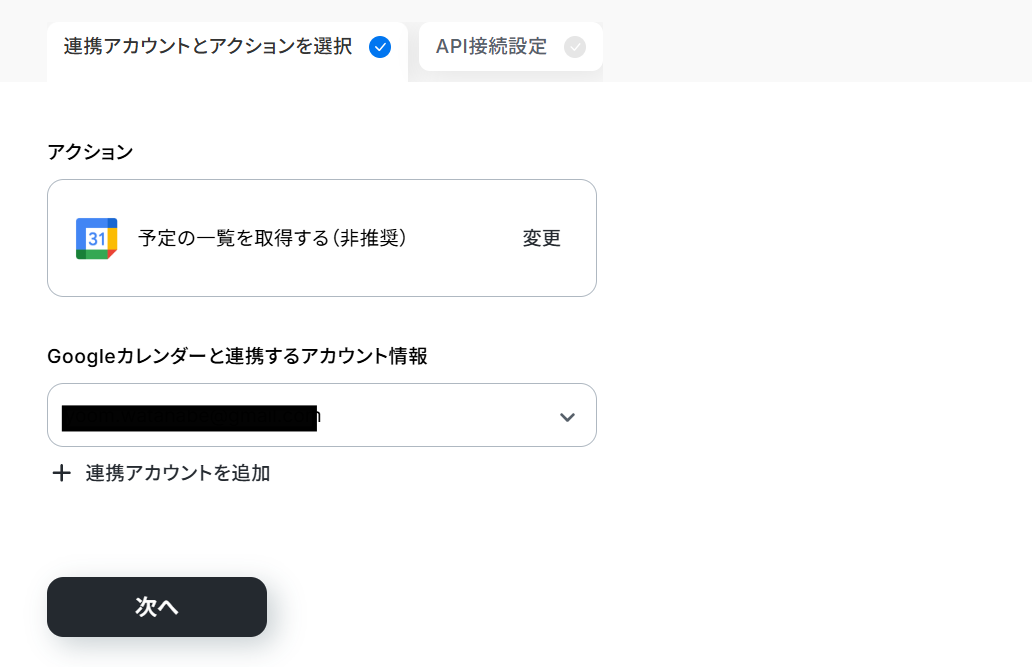
Task: Click the blue checkmark on first tab
Action: (x=380, y=47)
